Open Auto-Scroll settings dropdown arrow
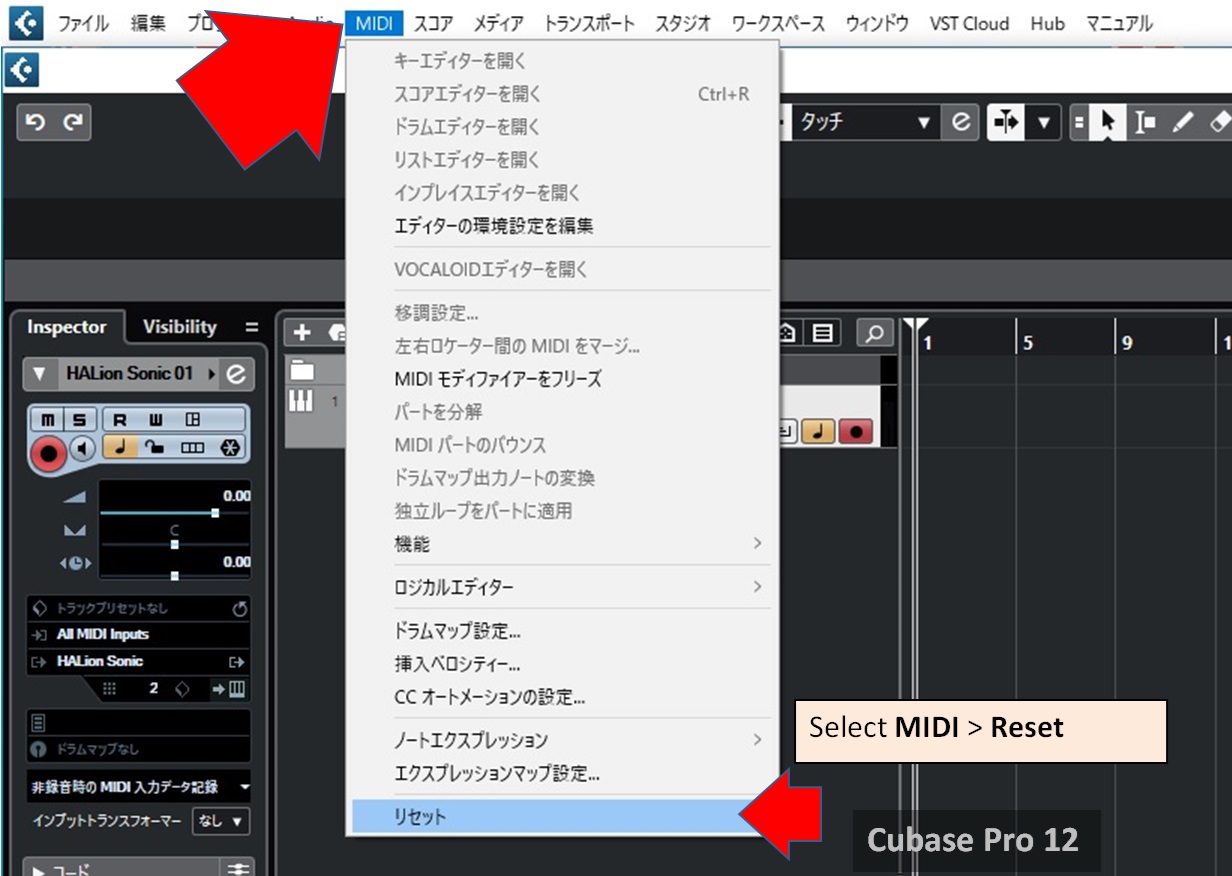Image resolution: width=1232 pixels, height=876 pixels. [x=1044, y=123]
